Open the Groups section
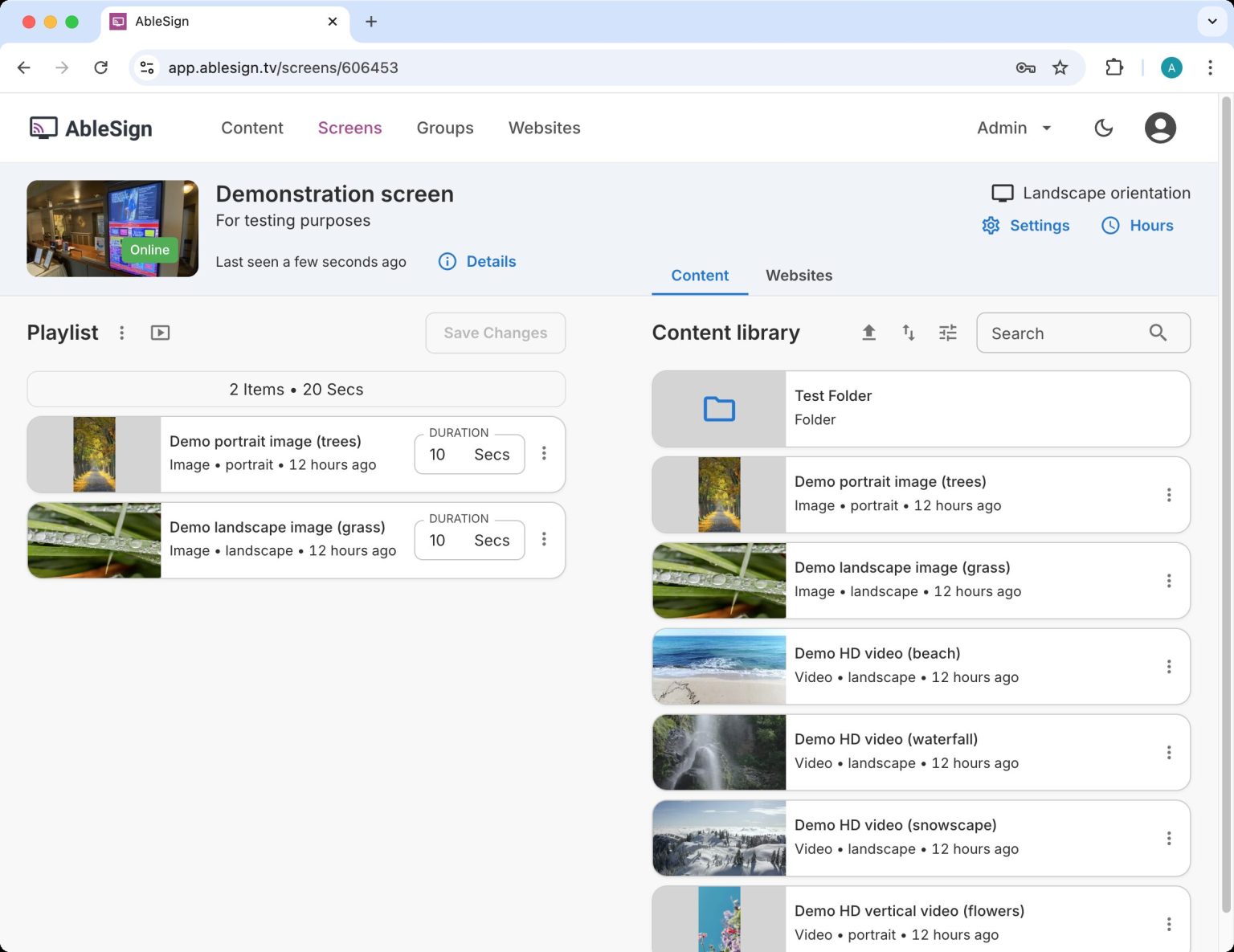1234x952 pixels. pyautogui.click(x=445, y=128)
